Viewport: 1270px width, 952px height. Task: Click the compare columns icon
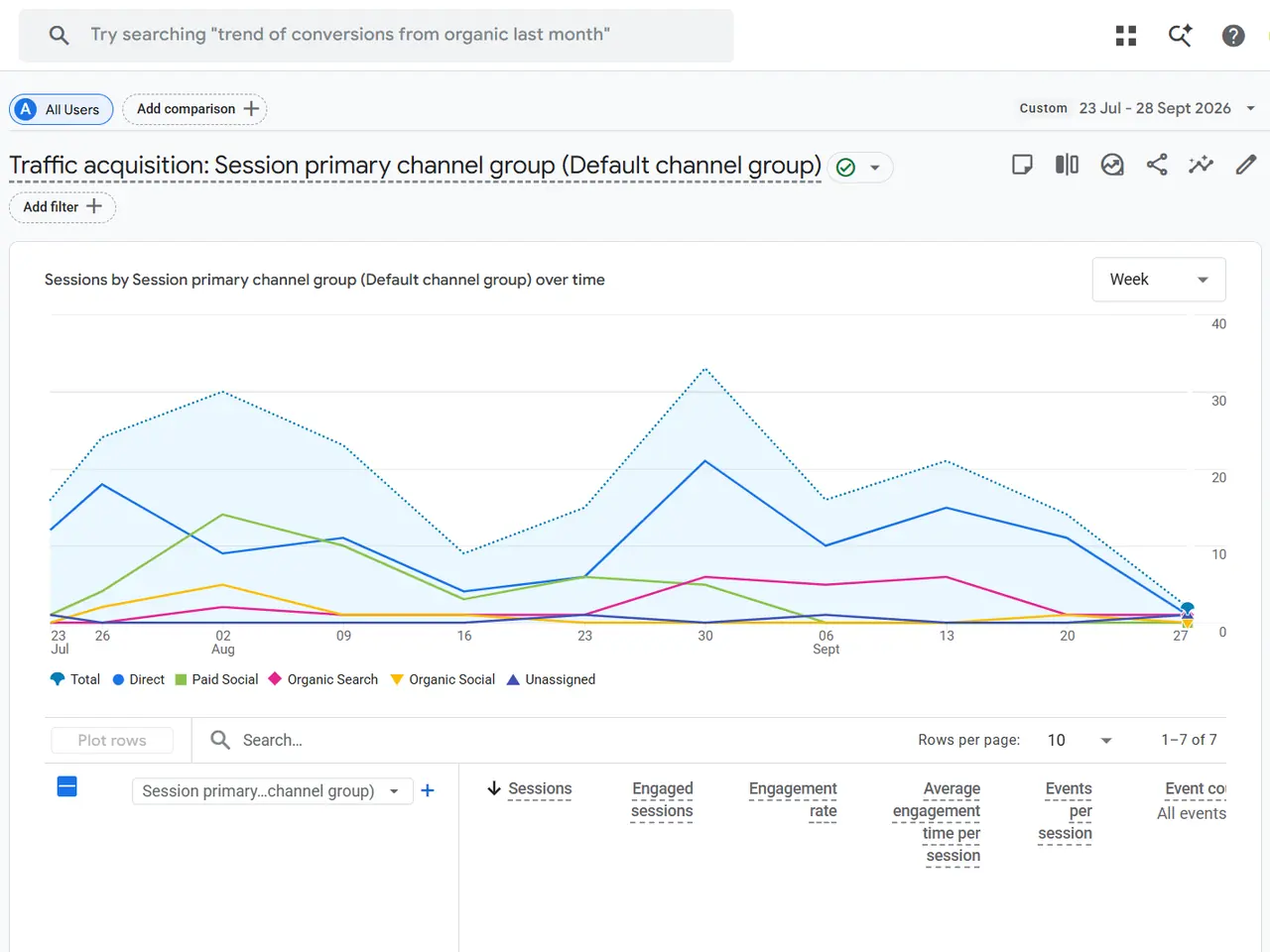tap(1067, 165)
